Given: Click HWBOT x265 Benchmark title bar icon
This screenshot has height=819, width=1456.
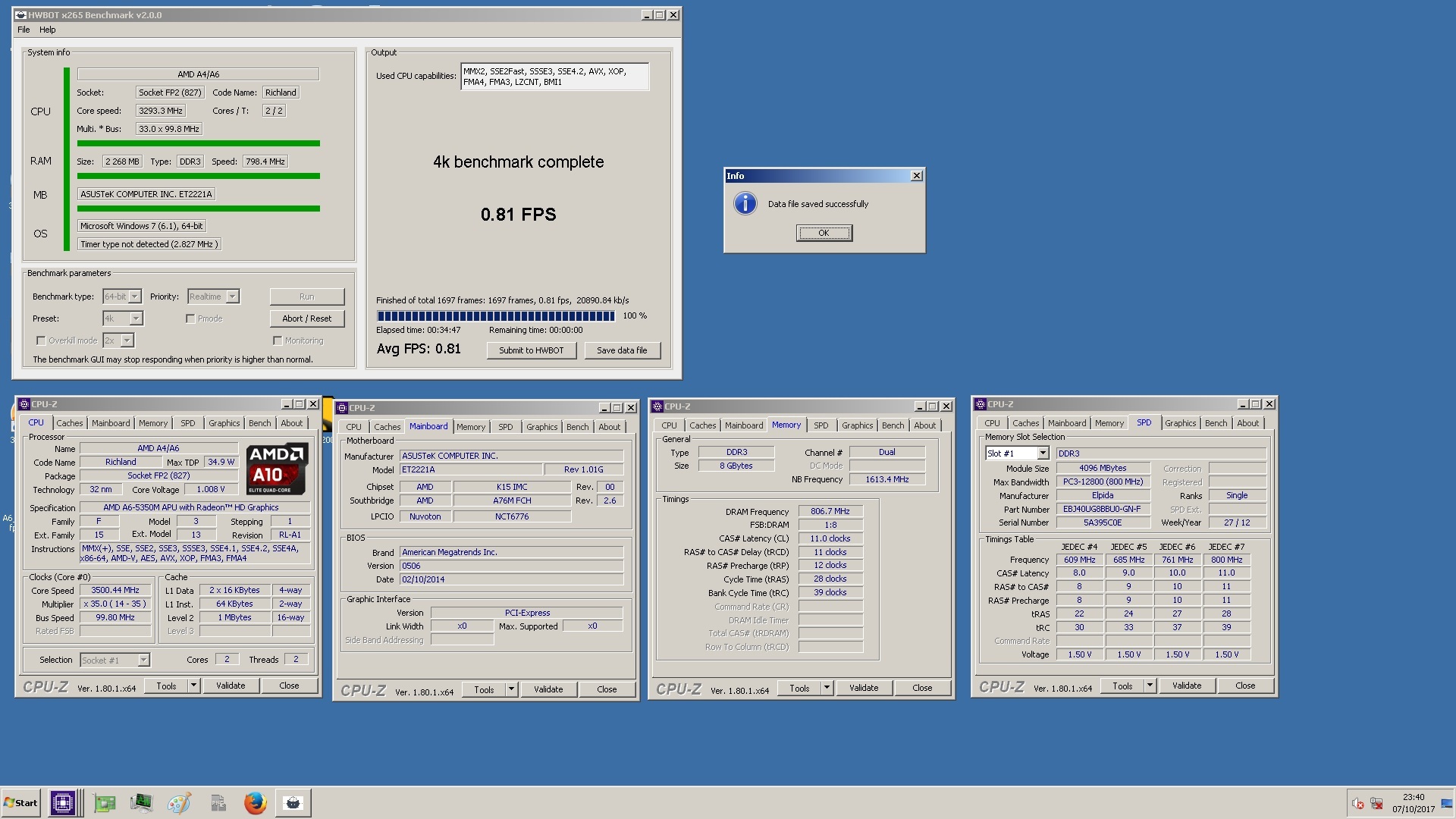Looking at the screenshot, I should [x=20, y=14].
